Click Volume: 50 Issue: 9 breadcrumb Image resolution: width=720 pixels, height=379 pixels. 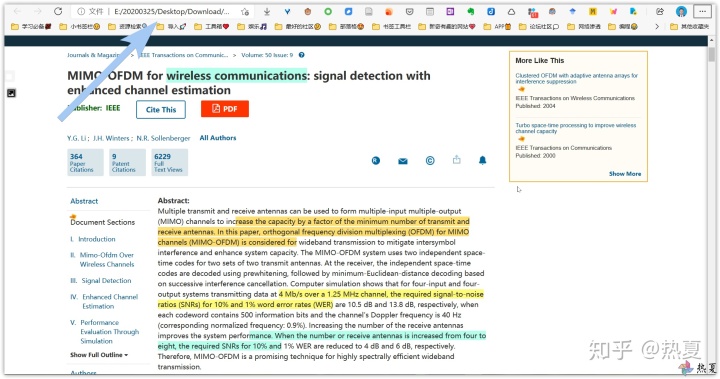[267, 55]
